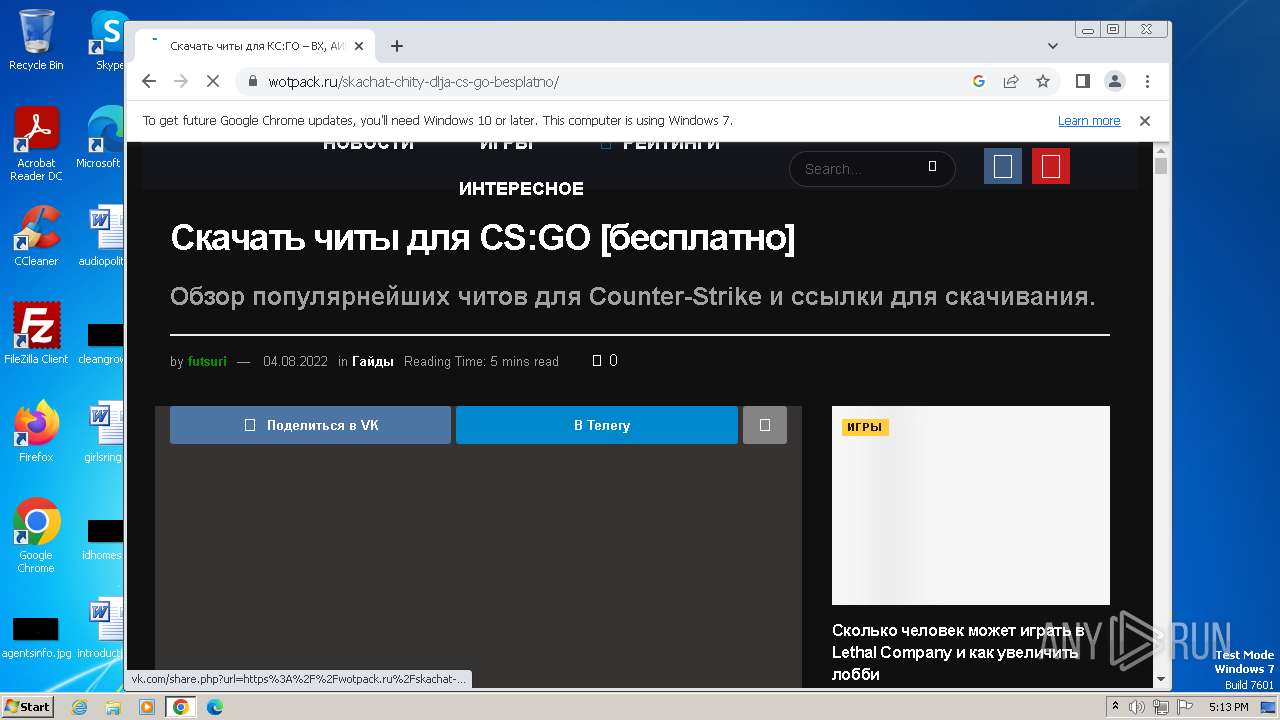Submit search with the magnifier icon
The width and height of the screenshot is (1280, 720).
pos(932,167)
